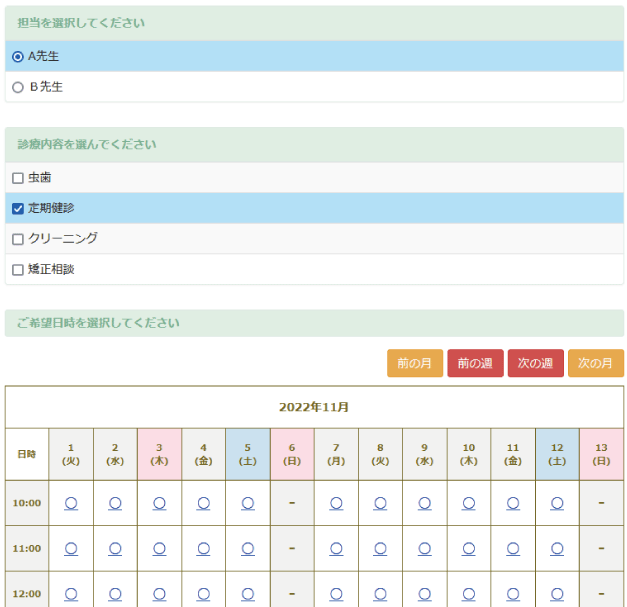
Task: Uncheck the 定期健診 checkbox
Action: tap(18, 209)
